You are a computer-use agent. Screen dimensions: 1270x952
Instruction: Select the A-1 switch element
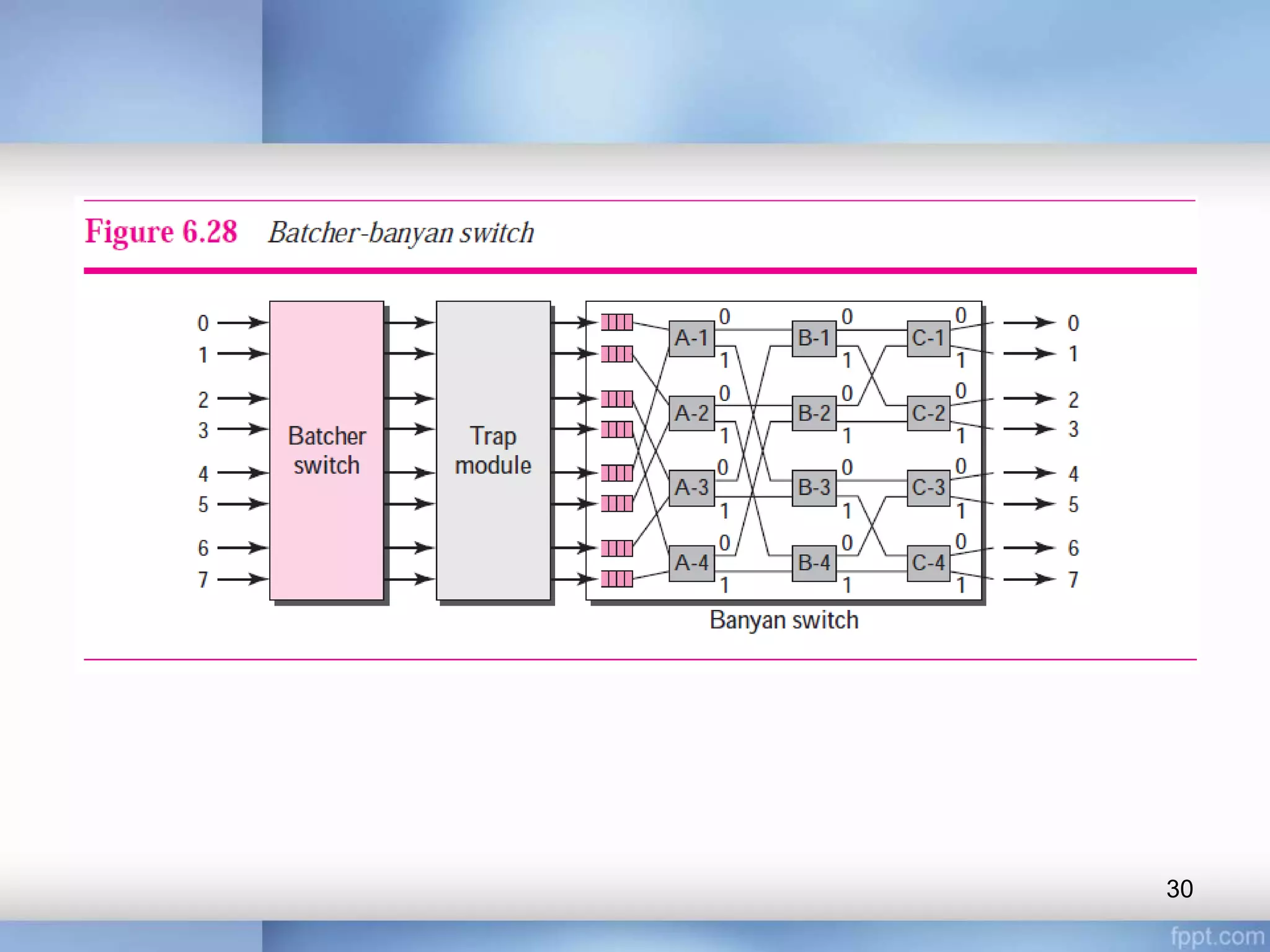coord(691,338)
